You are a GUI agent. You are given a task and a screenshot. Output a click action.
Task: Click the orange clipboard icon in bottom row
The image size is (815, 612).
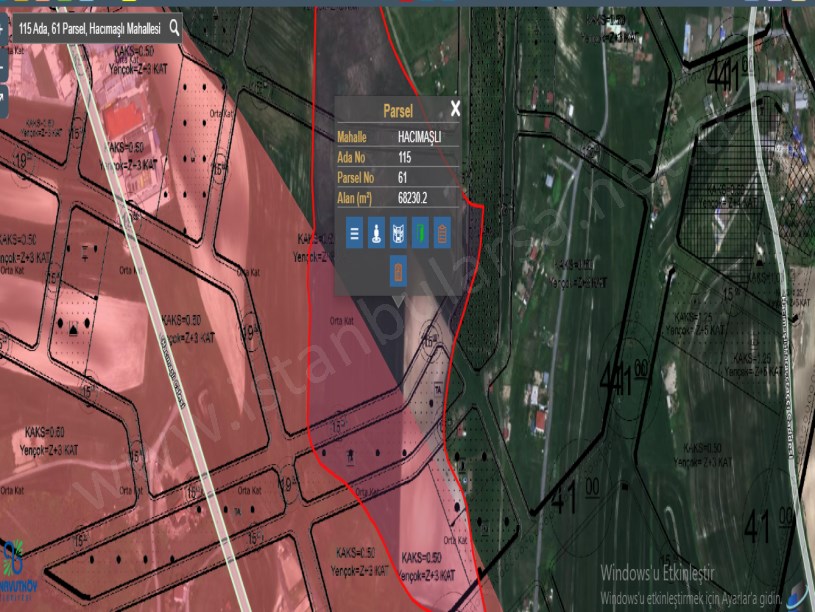tap(398, 270)
